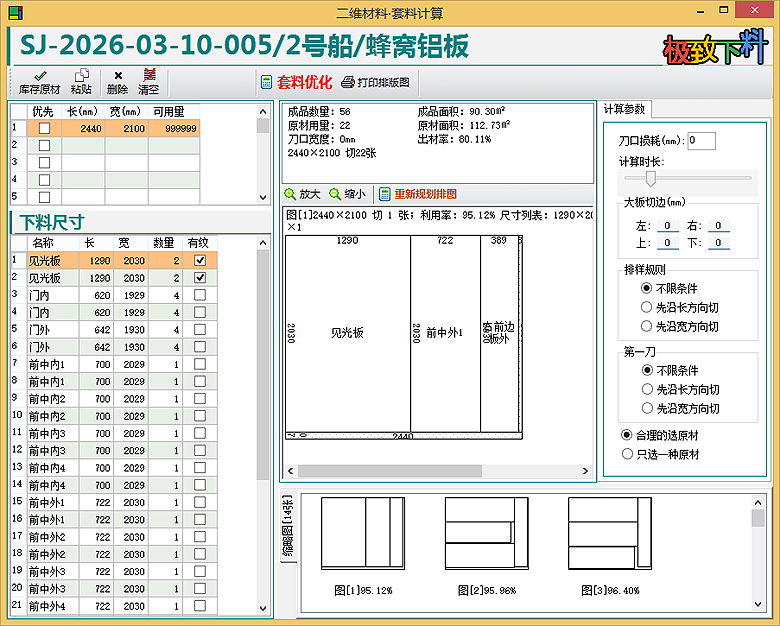Click down arrow of raw material list scrollbar

click(263, 198)
